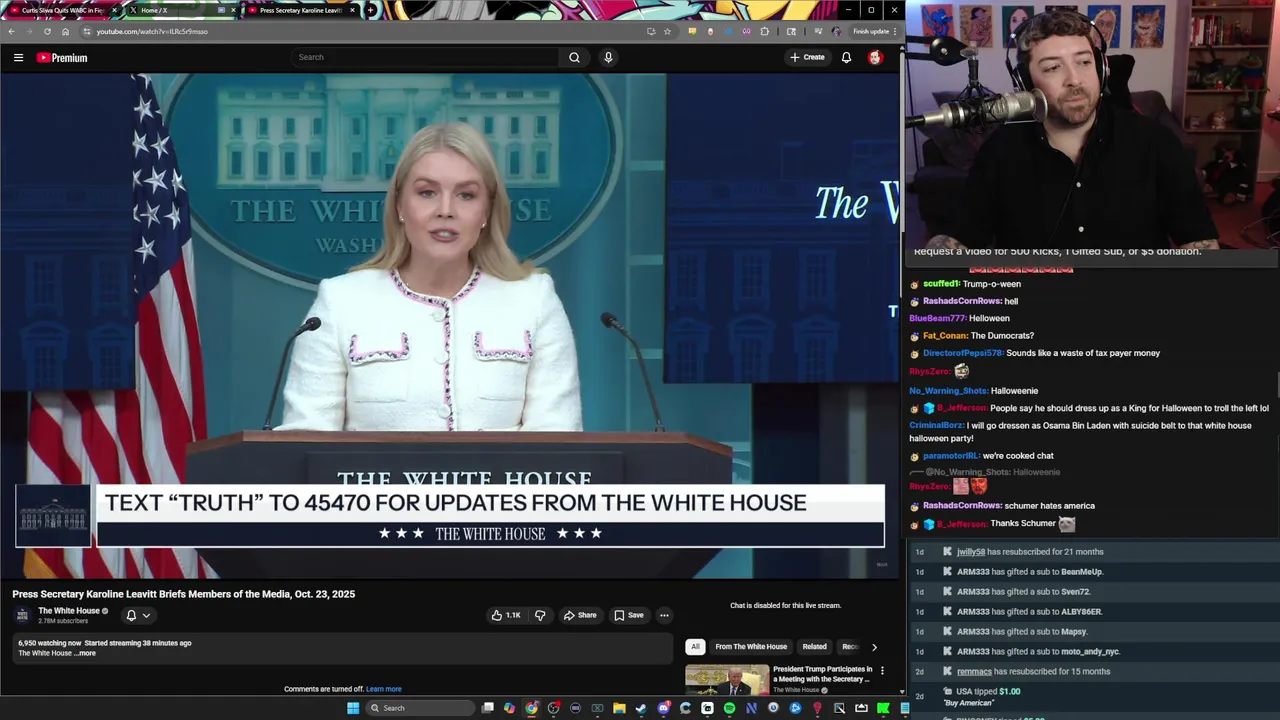
Task: Close the Curtis Sliwa Quits WABC tab
Action: click(114, 10)
